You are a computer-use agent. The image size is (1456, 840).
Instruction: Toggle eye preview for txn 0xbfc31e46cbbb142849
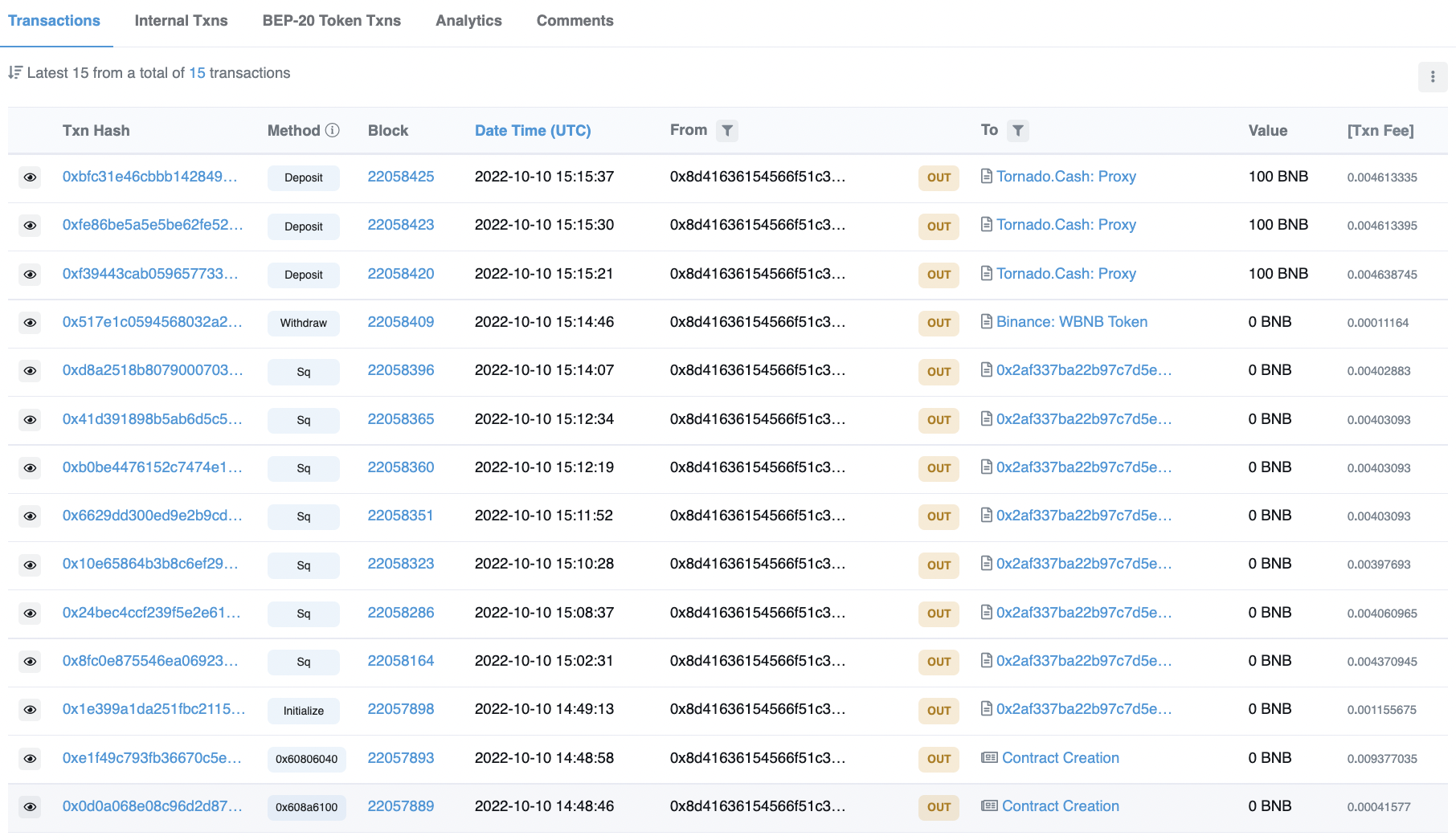coord(30,177)
